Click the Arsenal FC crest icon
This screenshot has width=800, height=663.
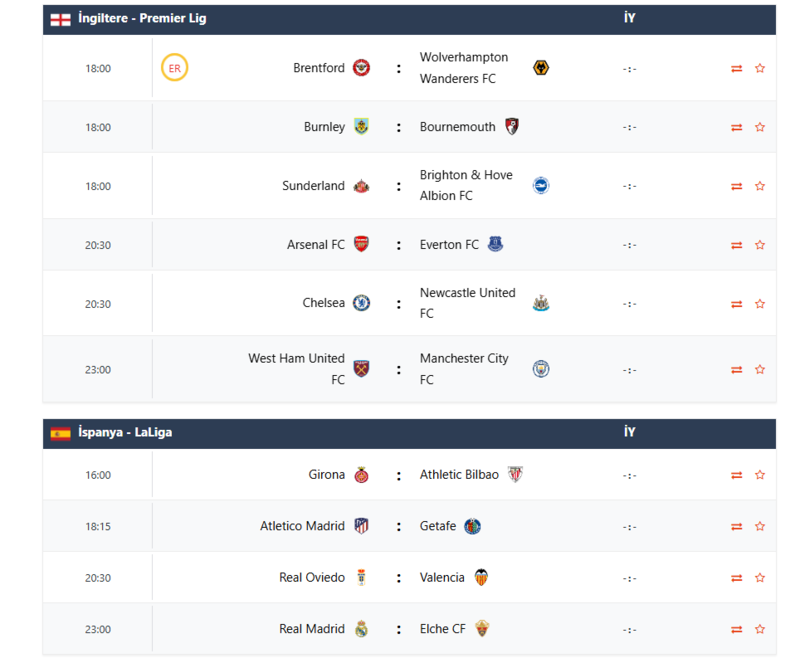361,244
